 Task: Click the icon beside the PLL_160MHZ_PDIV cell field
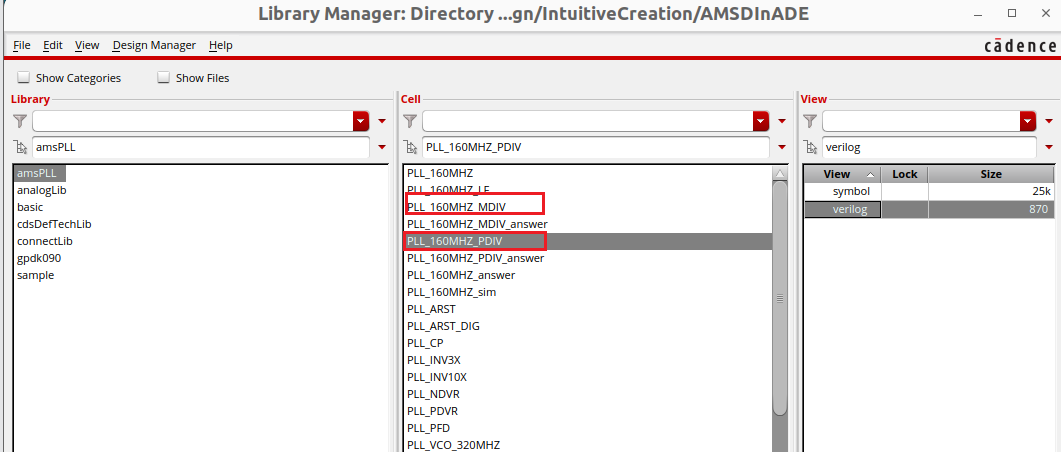tap(410, 147)
